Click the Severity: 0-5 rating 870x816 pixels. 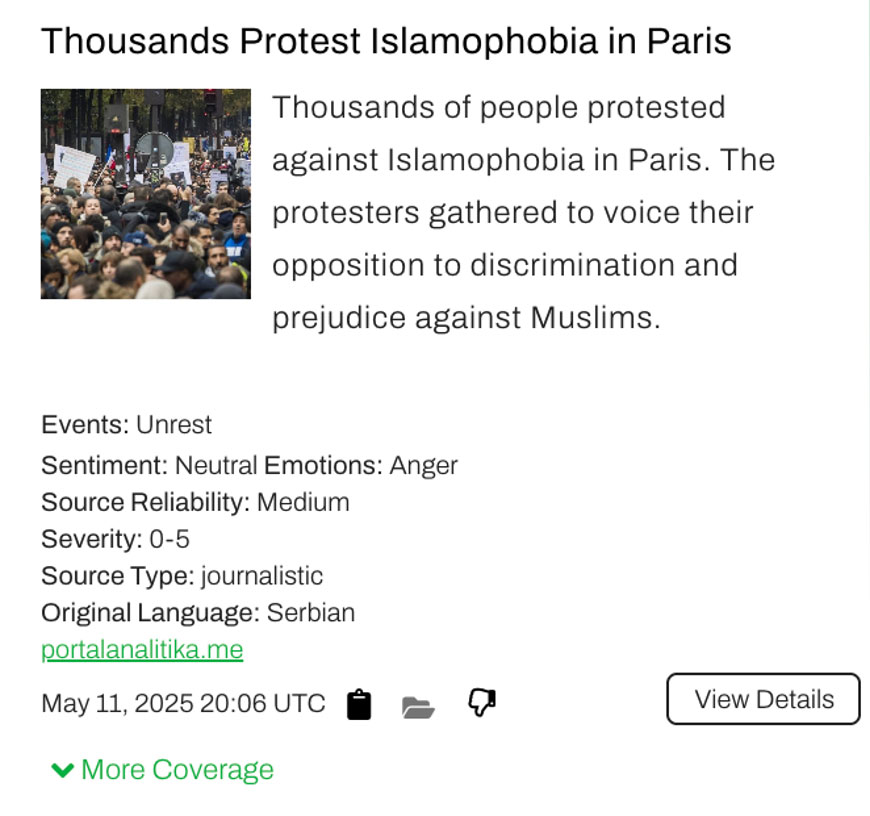[115, 539]
